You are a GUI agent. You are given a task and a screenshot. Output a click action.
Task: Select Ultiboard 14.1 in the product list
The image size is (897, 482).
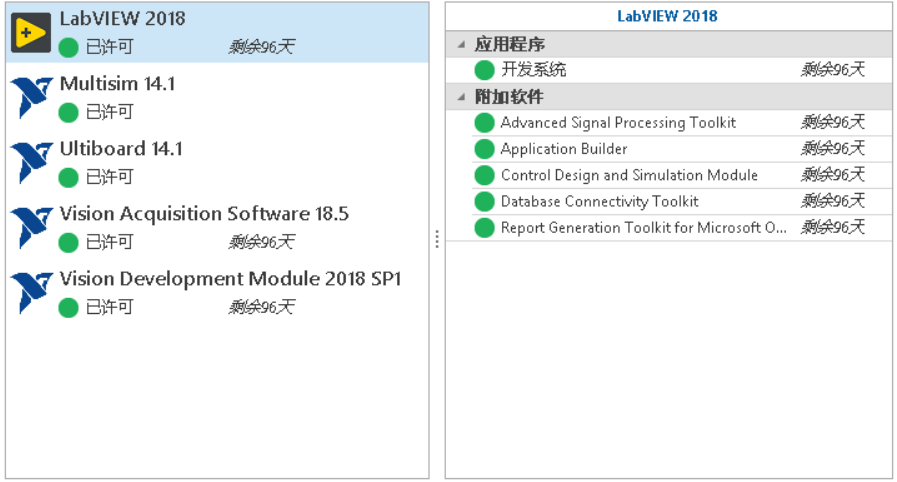point(217,163)
